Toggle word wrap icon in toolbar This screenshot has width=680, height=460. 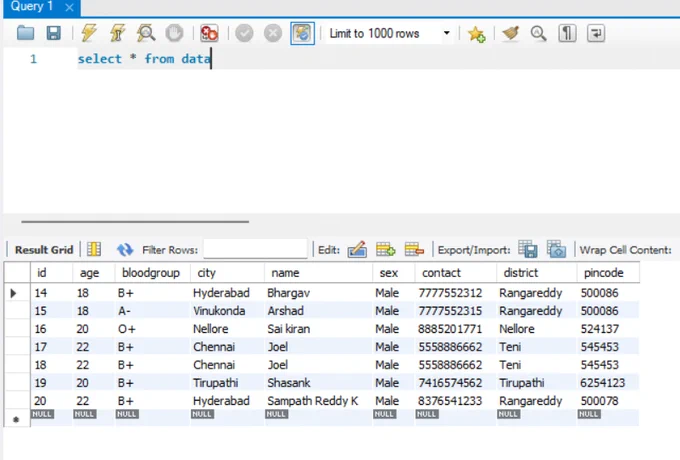[x=596, y=33]
